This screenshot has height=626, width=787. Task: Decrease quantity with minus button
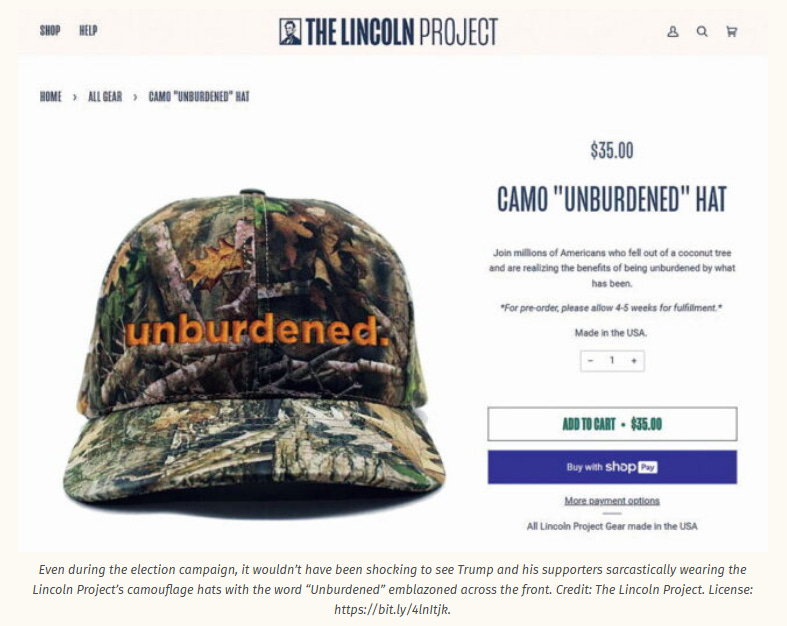point(591,360)
